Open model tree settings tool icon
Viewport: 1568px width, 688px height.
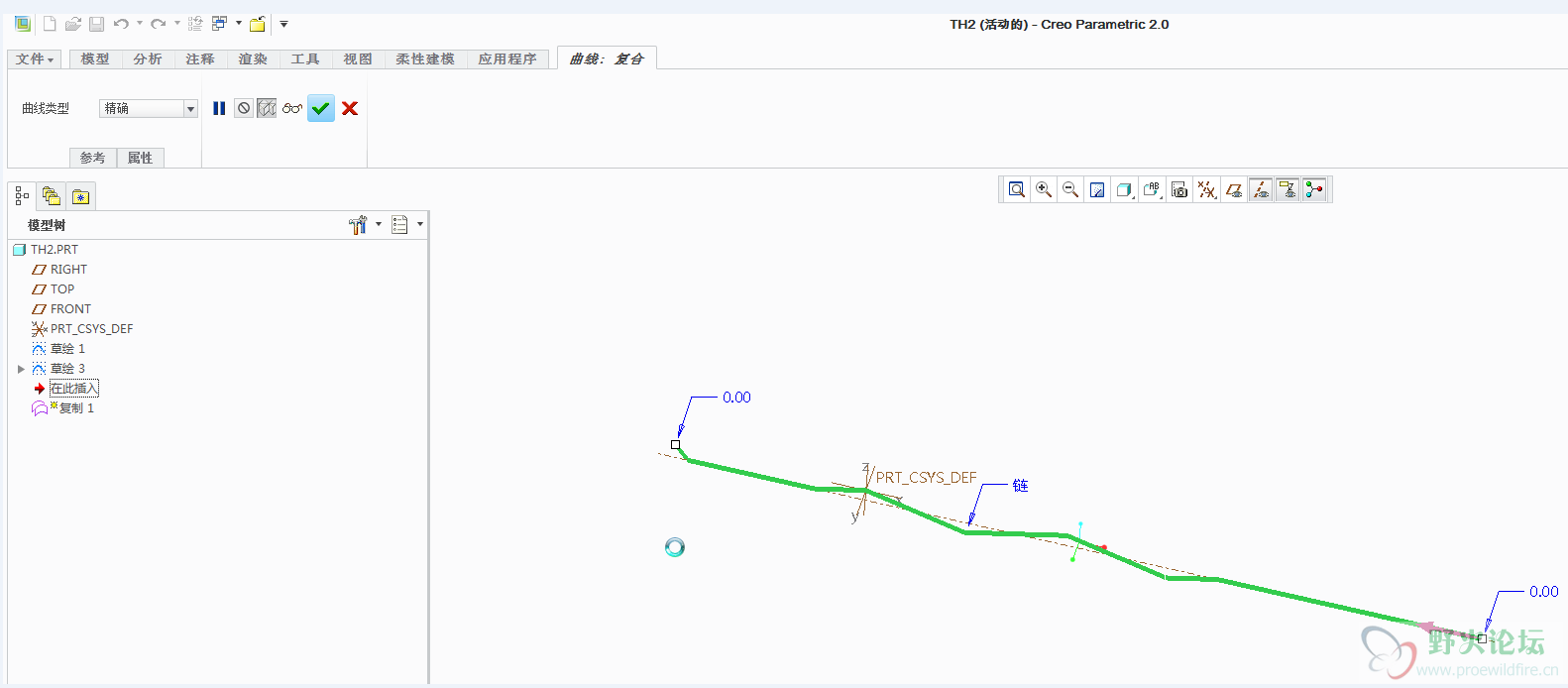pyautogui.click(x=358, y=225)
